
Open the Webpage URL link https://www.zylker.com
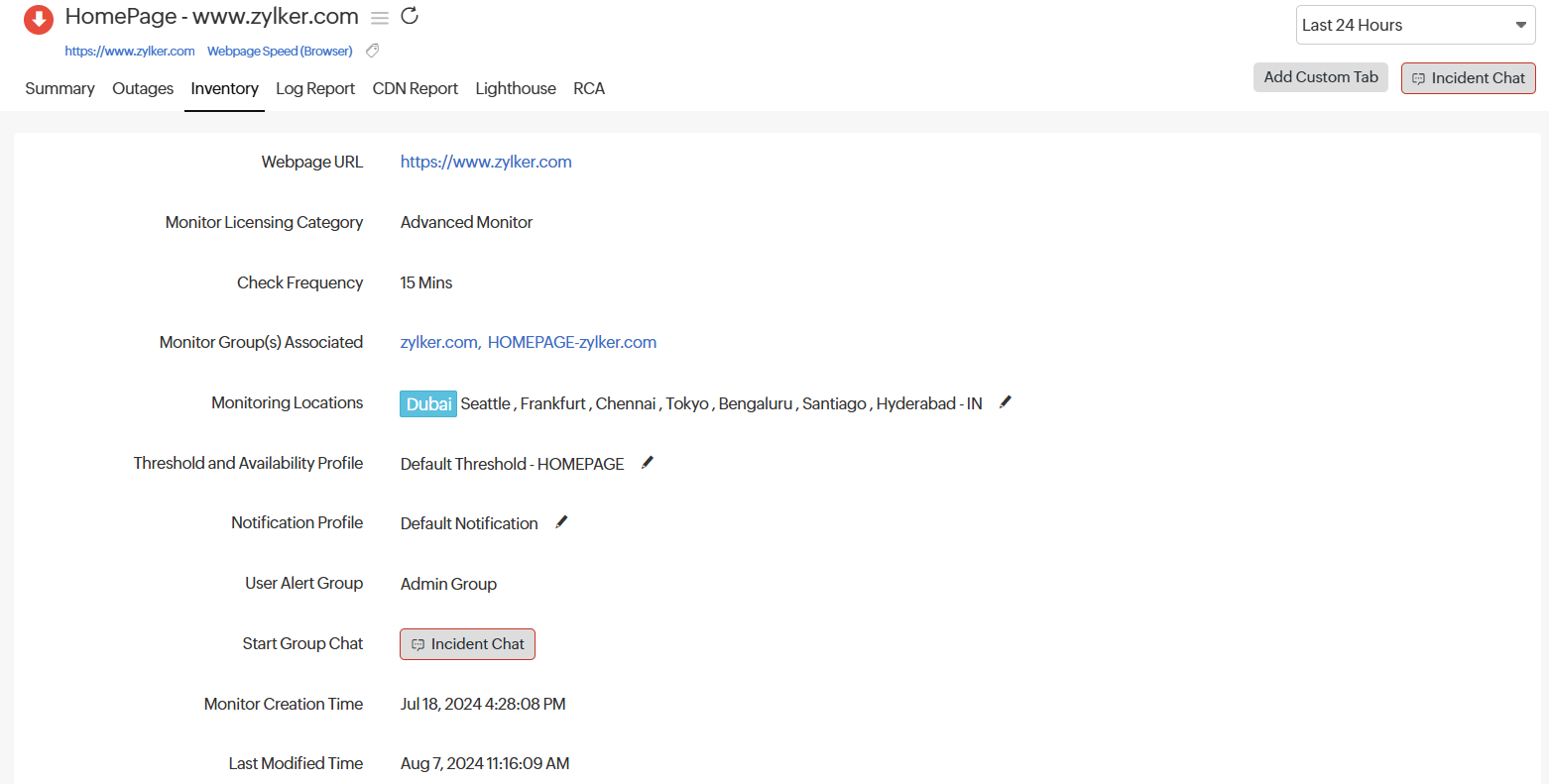coord(486,162)
